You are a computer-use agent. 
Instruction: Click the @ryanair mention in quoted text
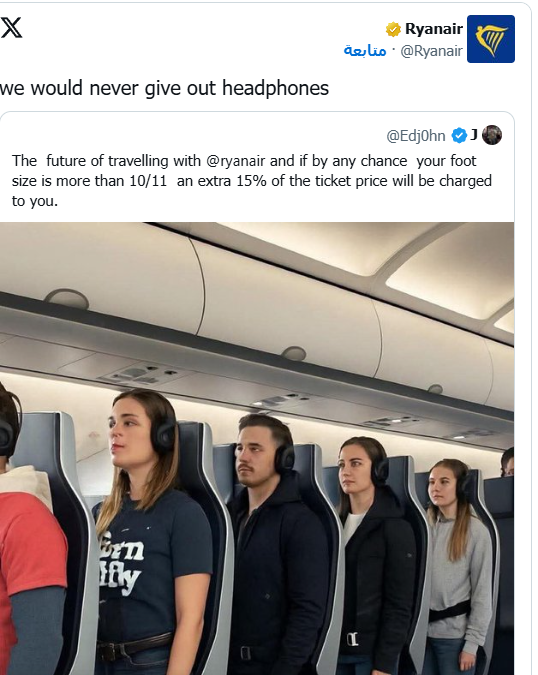pyautogui.click(x=235, y=161)
